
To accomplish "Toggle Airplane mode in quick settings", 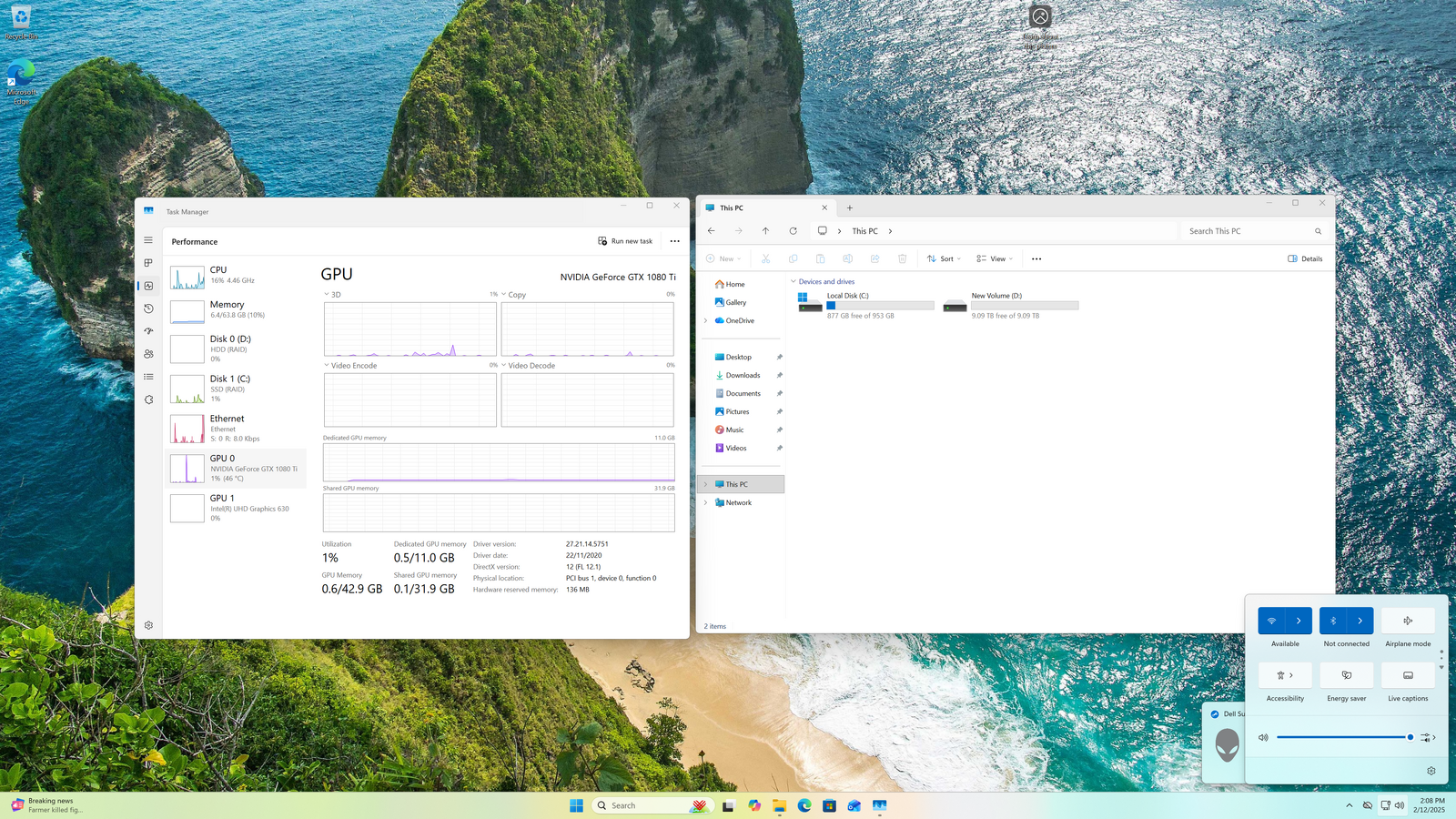I will pos(1408,621).
